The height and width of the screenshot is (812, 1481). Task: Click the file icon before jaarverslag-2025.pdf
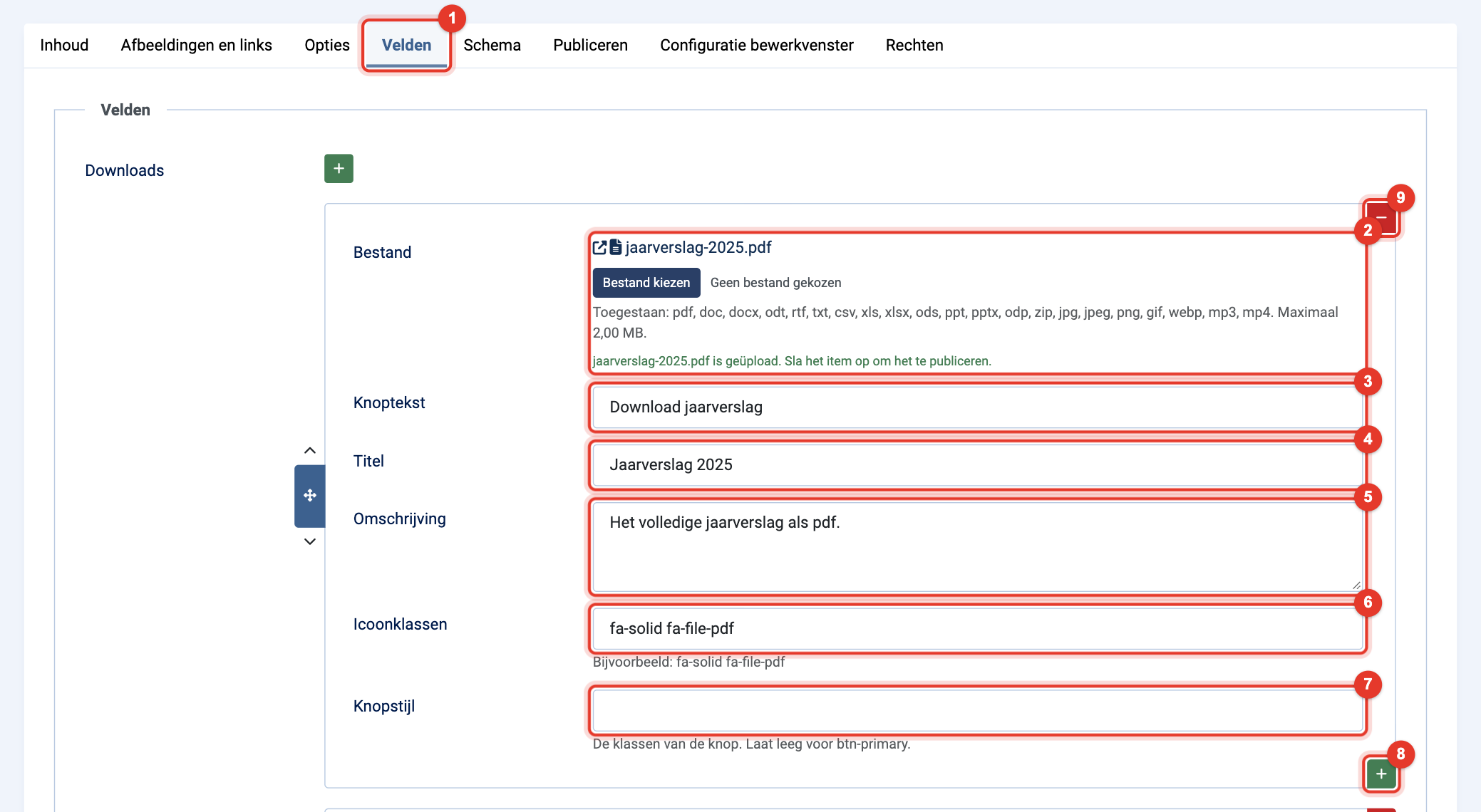616,247
